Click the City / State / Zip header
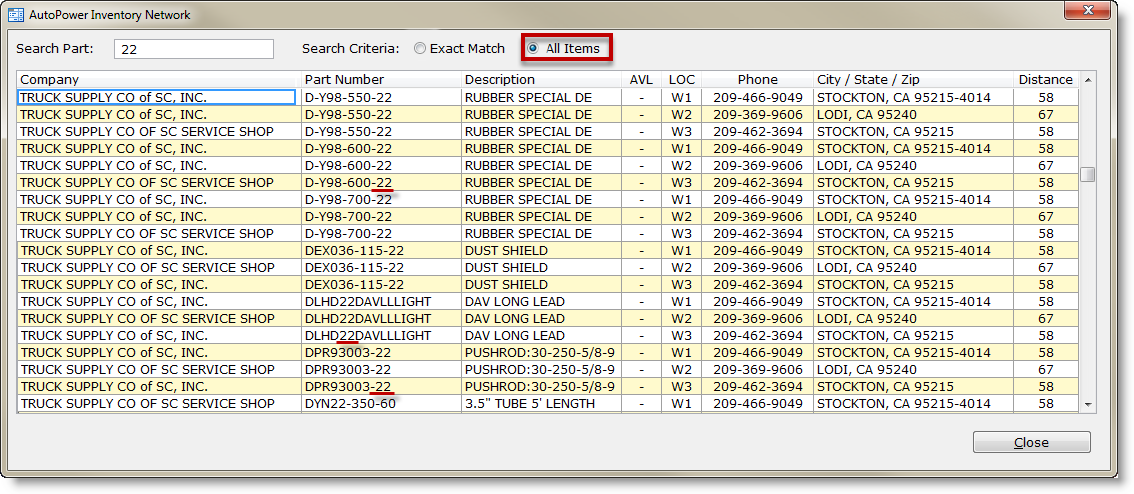This screenshot has width=1134, height=494. point(913,80)
